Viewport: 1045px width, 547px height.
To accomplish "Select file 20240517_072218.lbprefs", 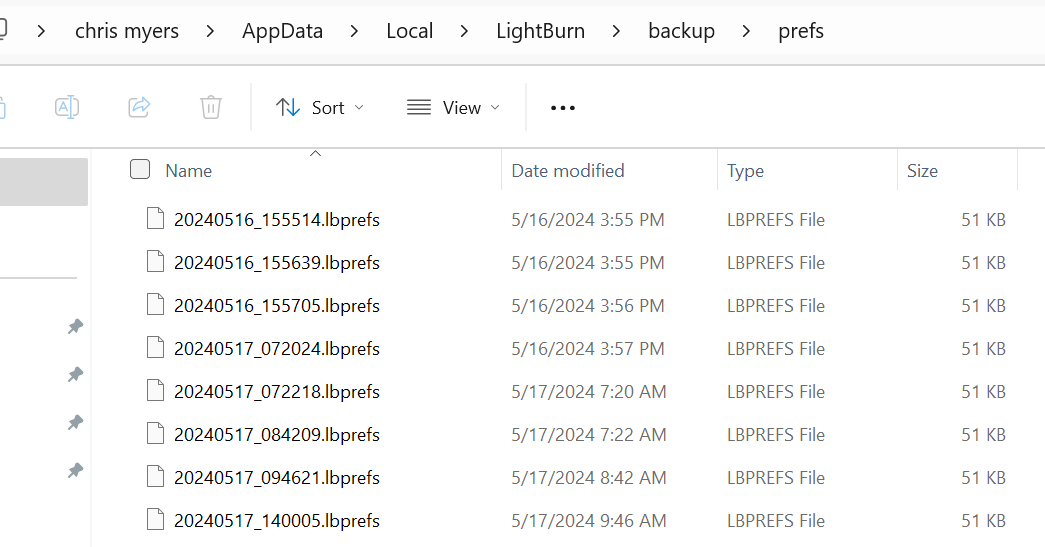I will (277, 392).
